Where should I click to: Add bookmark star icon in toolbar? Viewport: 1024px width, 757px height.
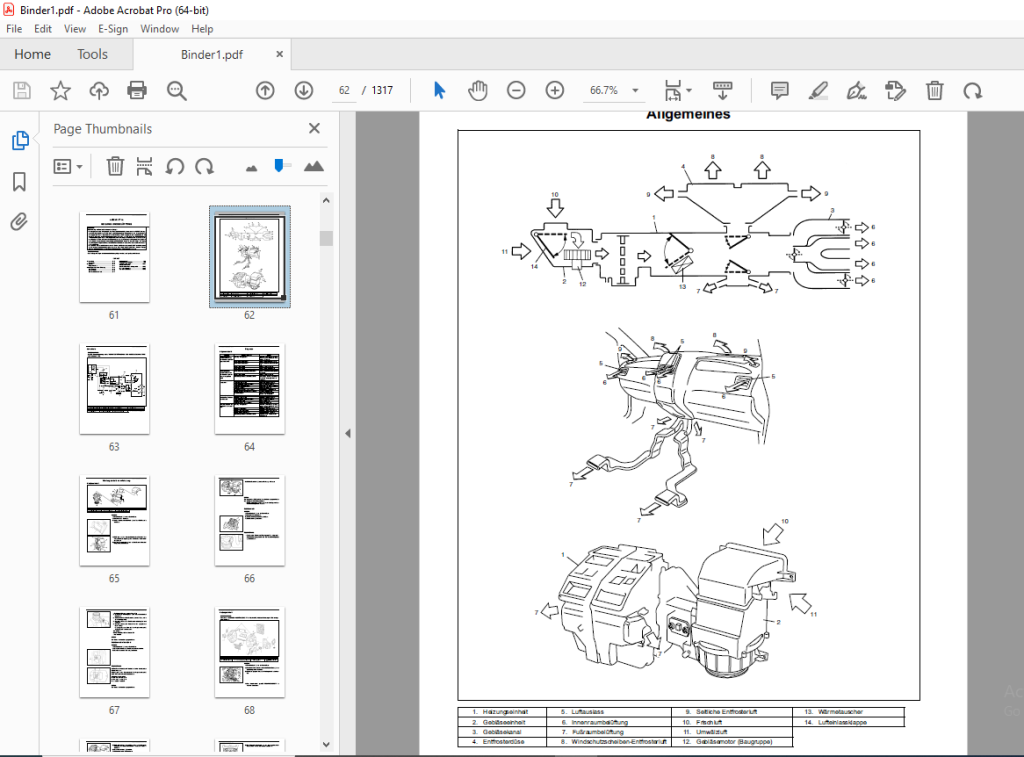tap(60, 91)
